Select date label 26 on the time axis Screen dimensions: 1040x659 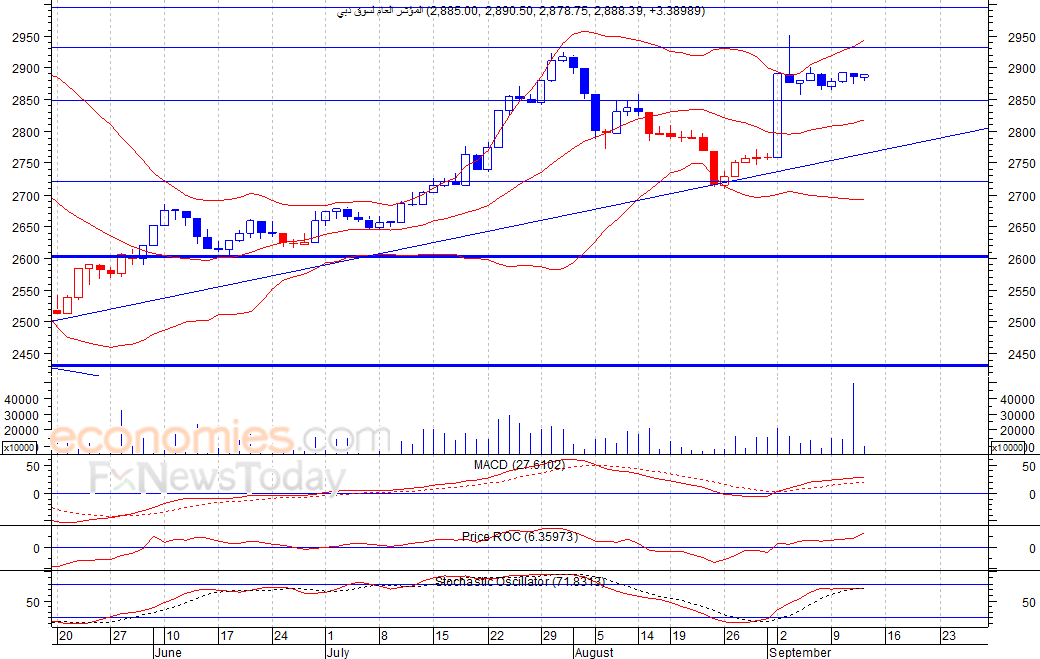(732, 636)
